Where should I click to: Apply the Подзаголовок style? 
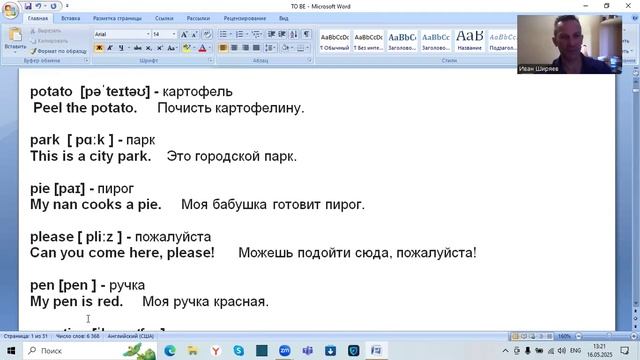point(503,41)
